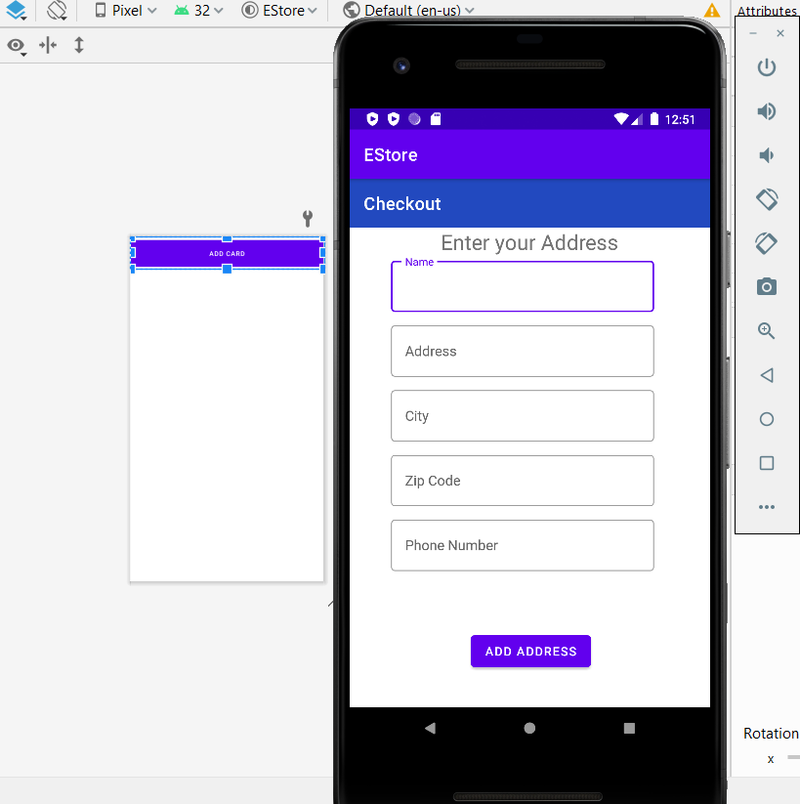The height and width of the screenshot is (804, 800).
Task: Click the emulator toolbar Home circle
Action: tap(767, 419)
